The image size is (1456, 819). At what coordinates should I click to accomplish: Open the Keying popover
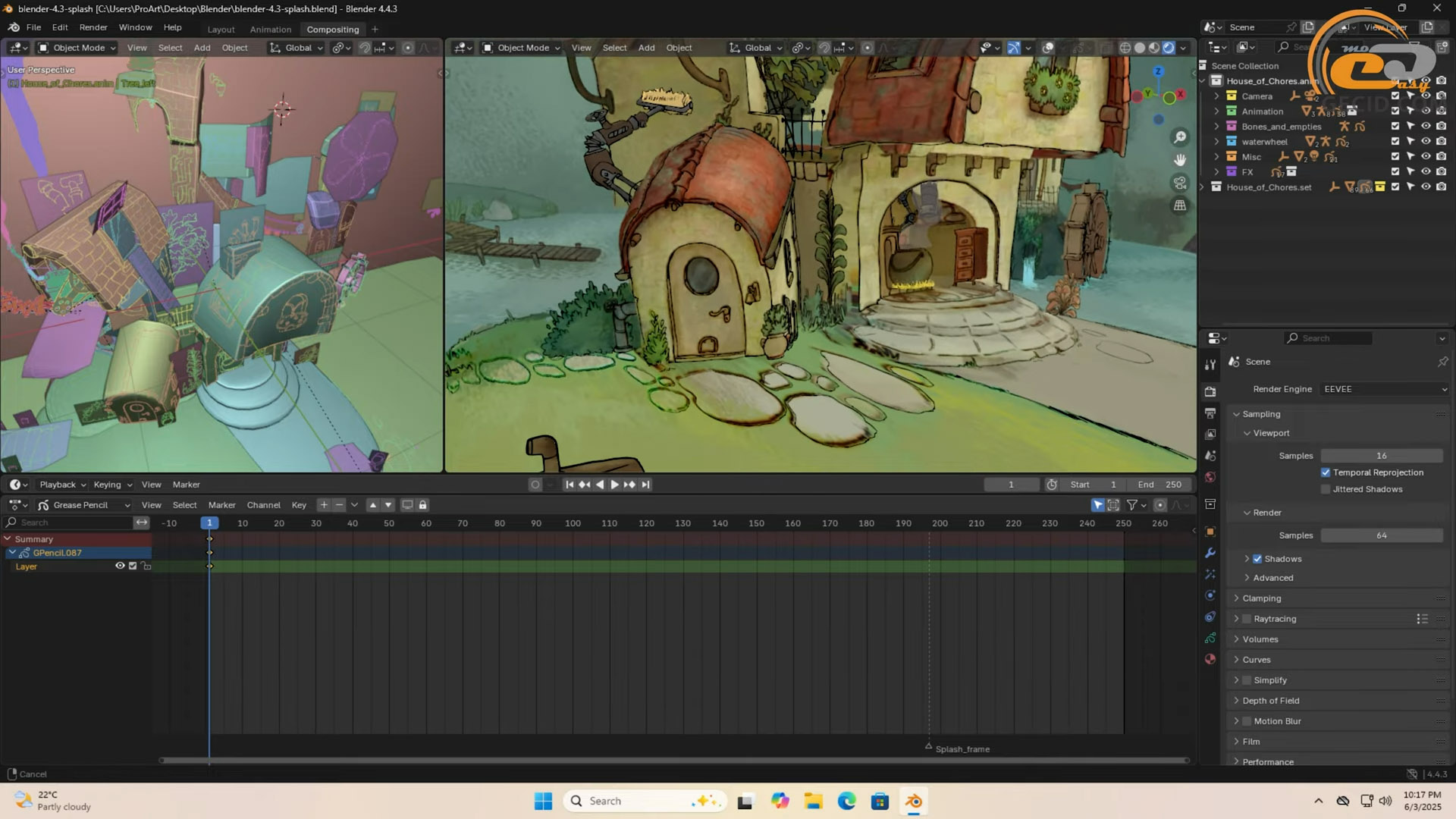point(112,485)
